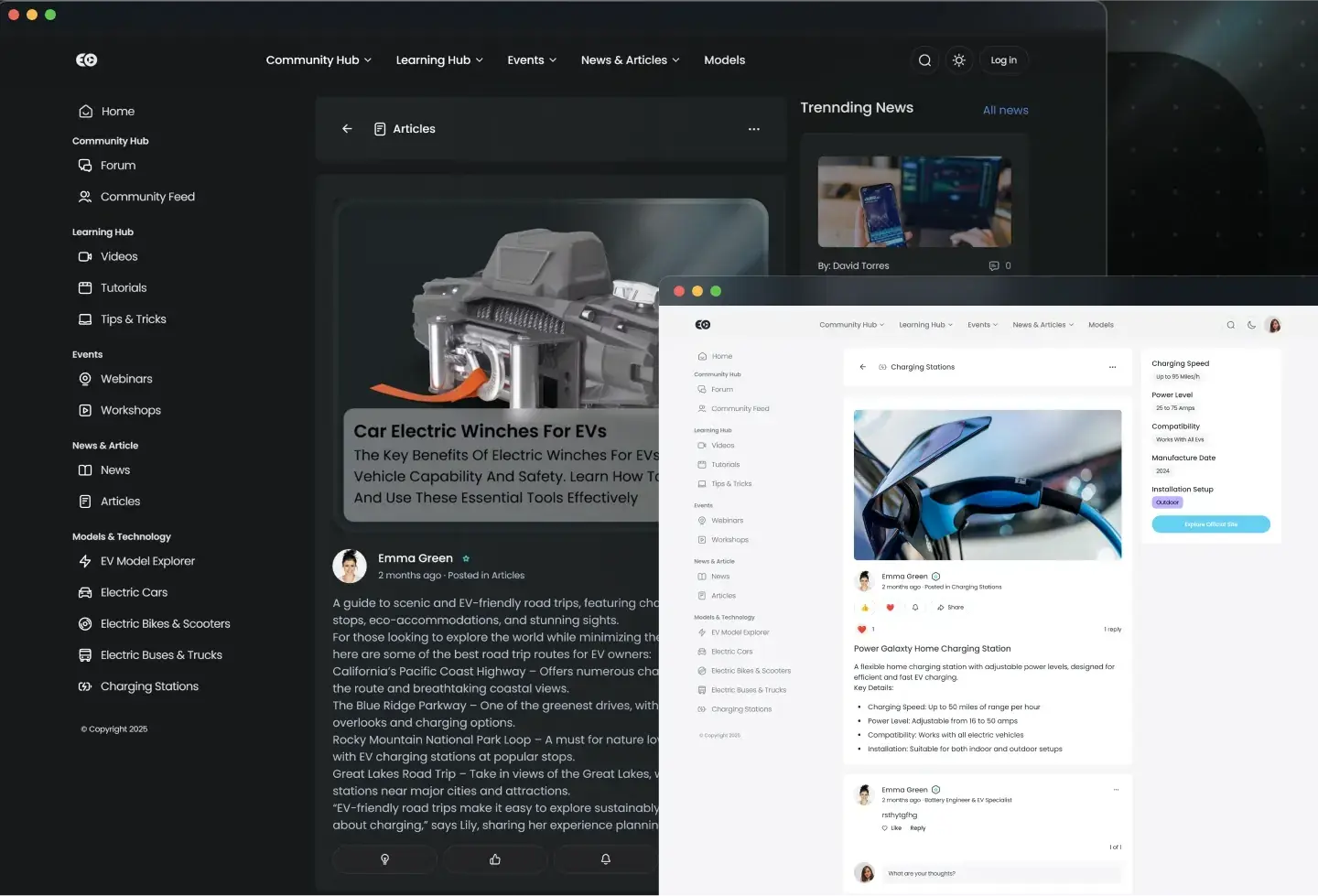Open Emma Green author name in dark article
This screenshot has height=896, width=1318.
tap(416, 558)
